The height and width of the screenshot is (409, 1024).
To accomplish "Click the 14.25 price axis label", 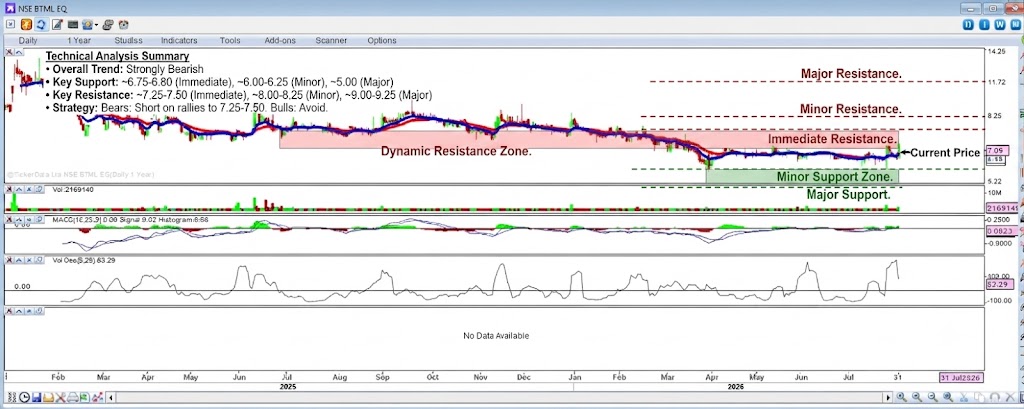I will click(996, 51).
